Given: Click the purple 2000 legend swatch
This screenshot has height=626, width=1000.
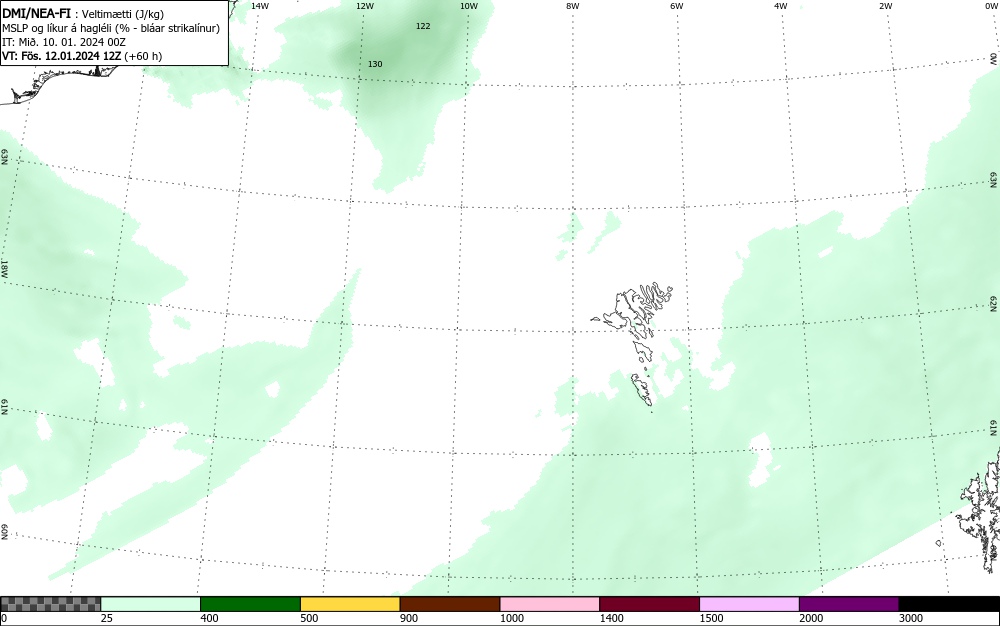Looking at the screenshot, I should click(x=849, y=604).
